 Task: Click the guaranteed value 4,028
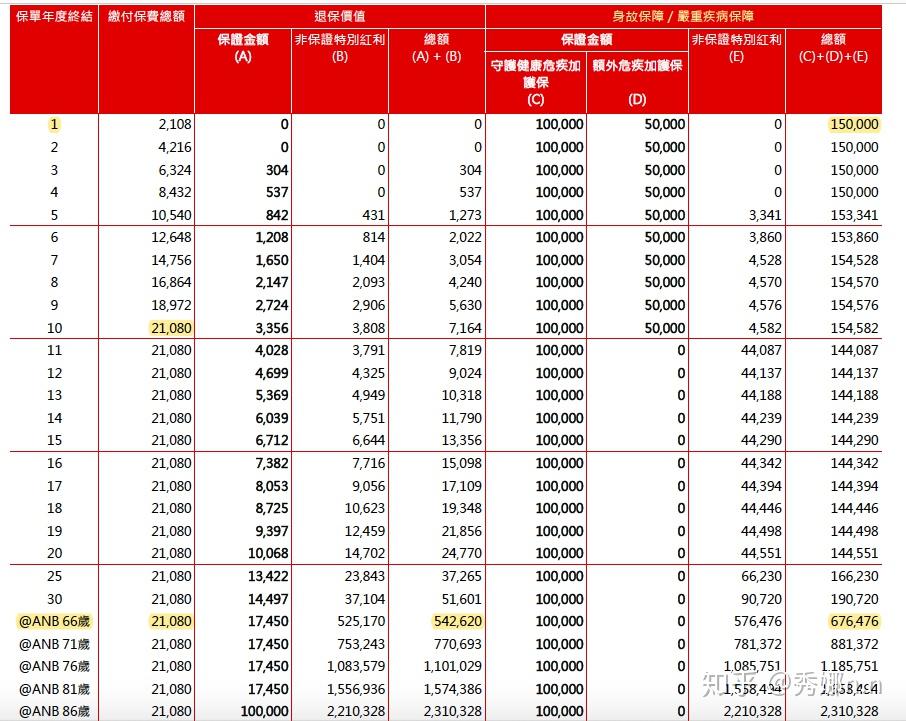[x=272, y=350]
